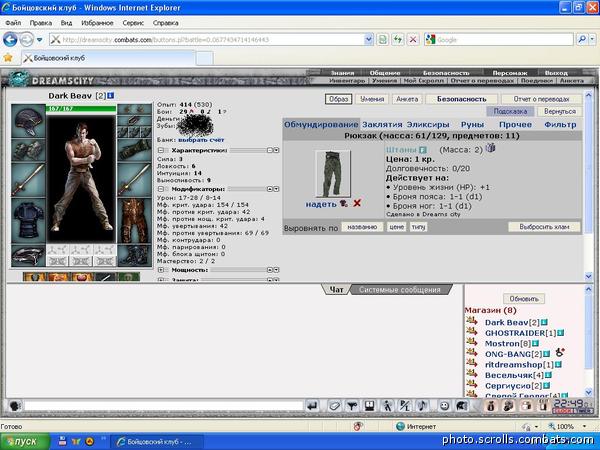Viewport: 600px width, 450px height.
Task: Click chat send enter-arrow icon
Action: (312, 406)
